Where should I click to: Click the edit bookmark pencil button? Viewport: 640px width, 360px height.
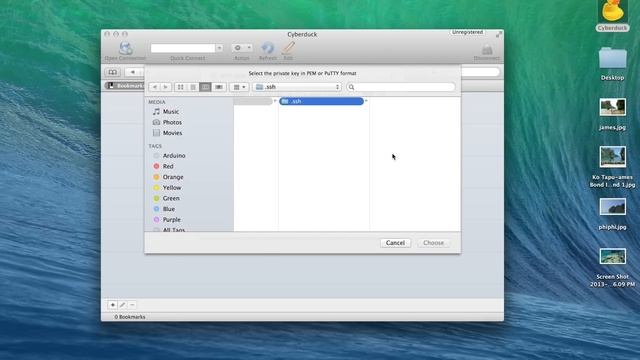[x=122, y=305]
